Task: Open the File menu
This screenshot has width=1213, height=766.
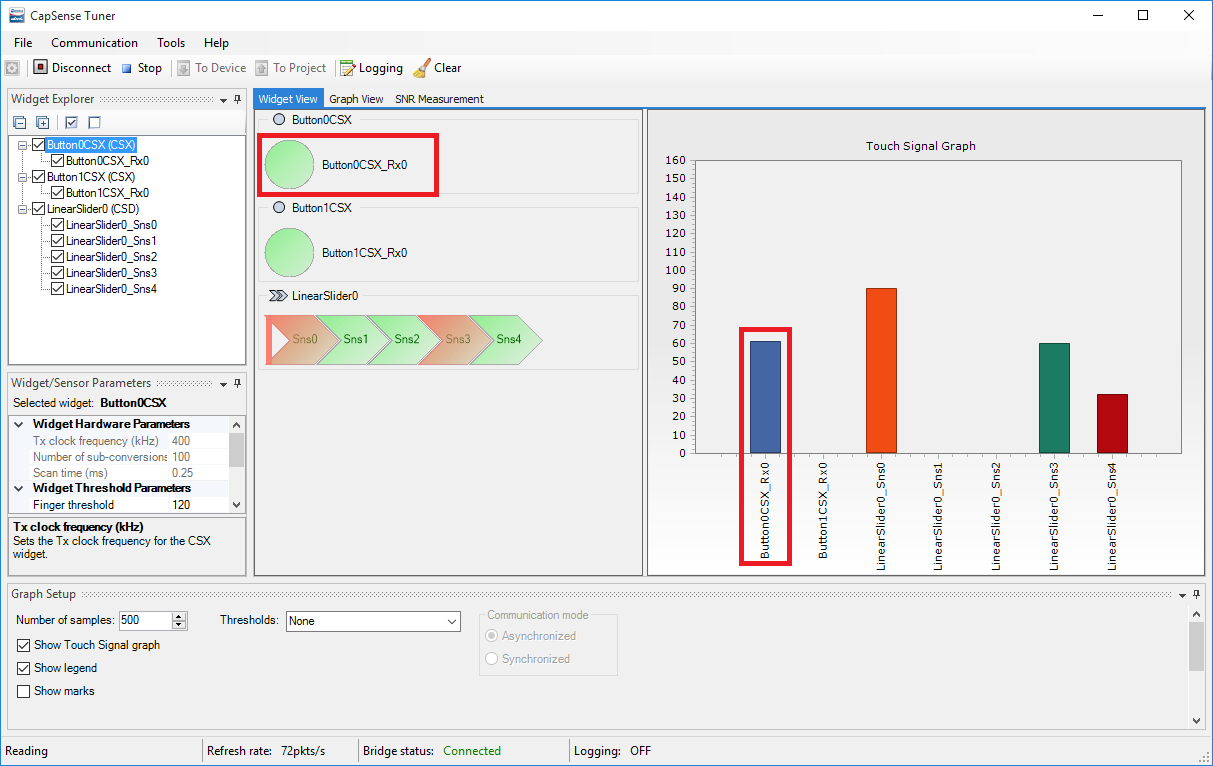Action: (x=23, y=43)
